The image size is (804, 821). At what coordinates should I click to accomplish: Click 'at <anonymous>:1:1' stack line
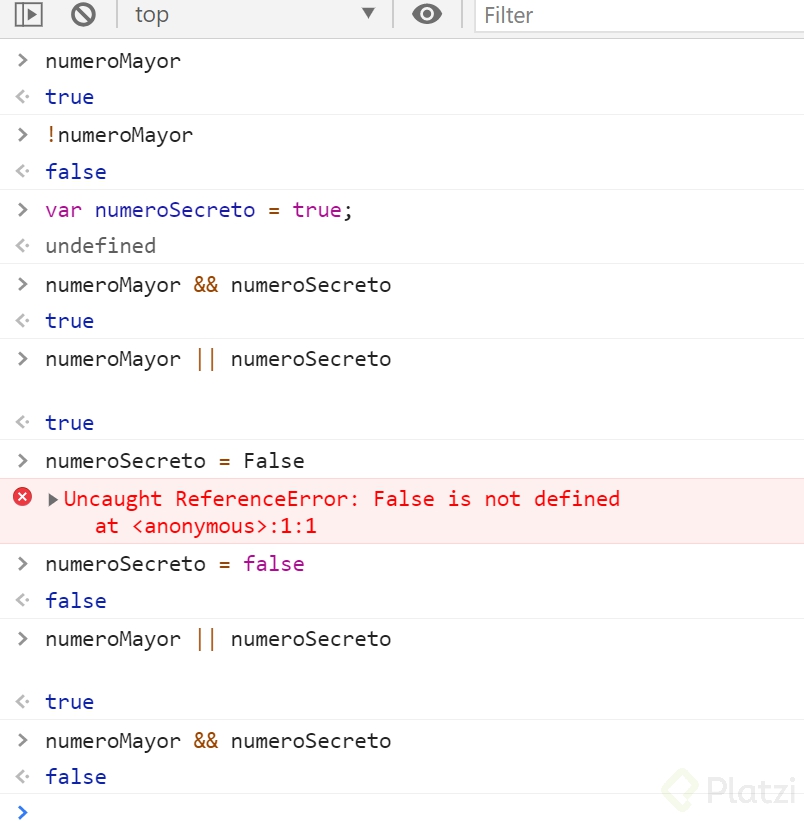(206, 526)
